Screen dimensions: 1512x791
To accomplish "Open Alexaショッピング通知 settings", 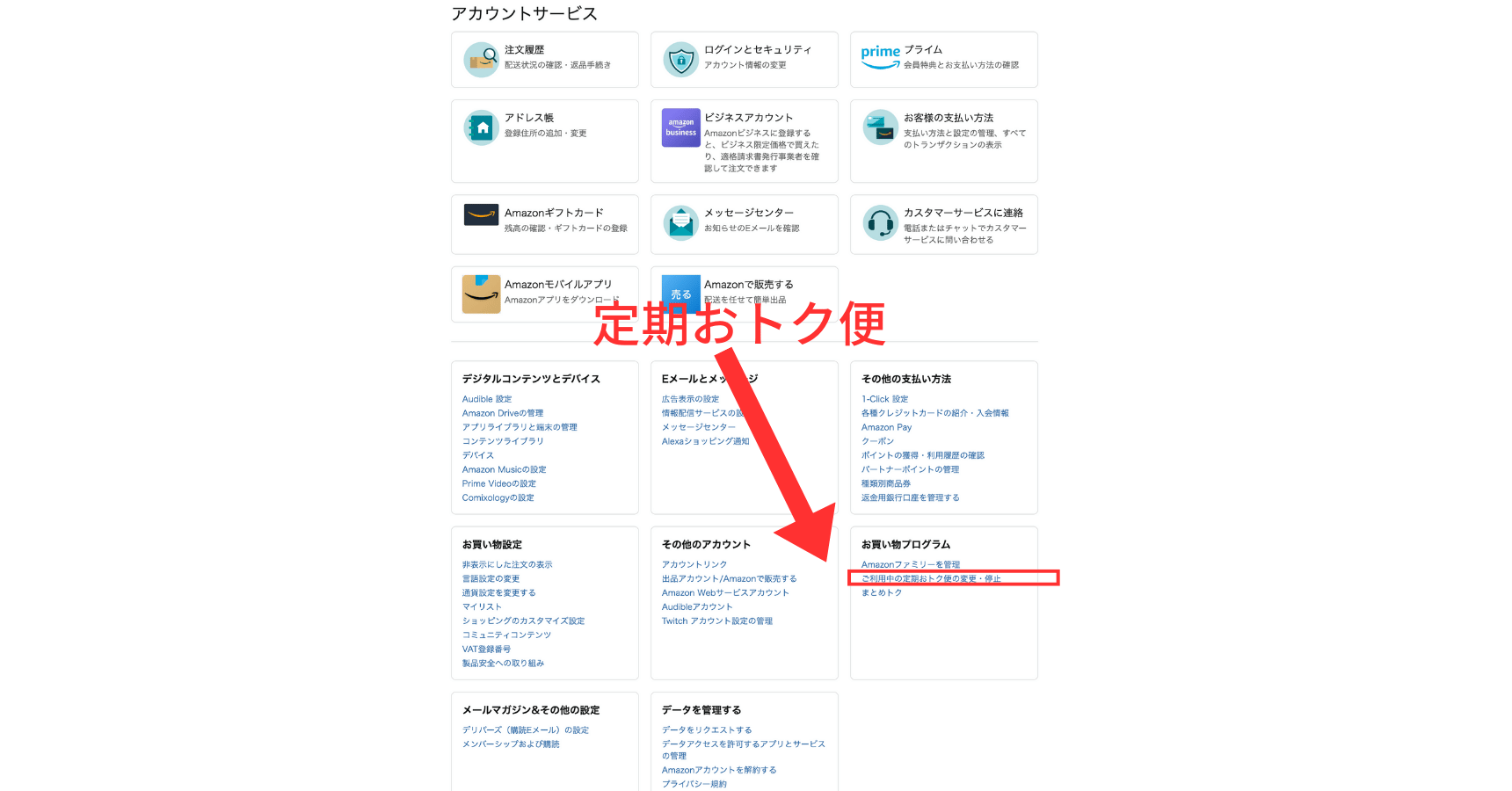I will pyautogui.click(x=707, y=440).
